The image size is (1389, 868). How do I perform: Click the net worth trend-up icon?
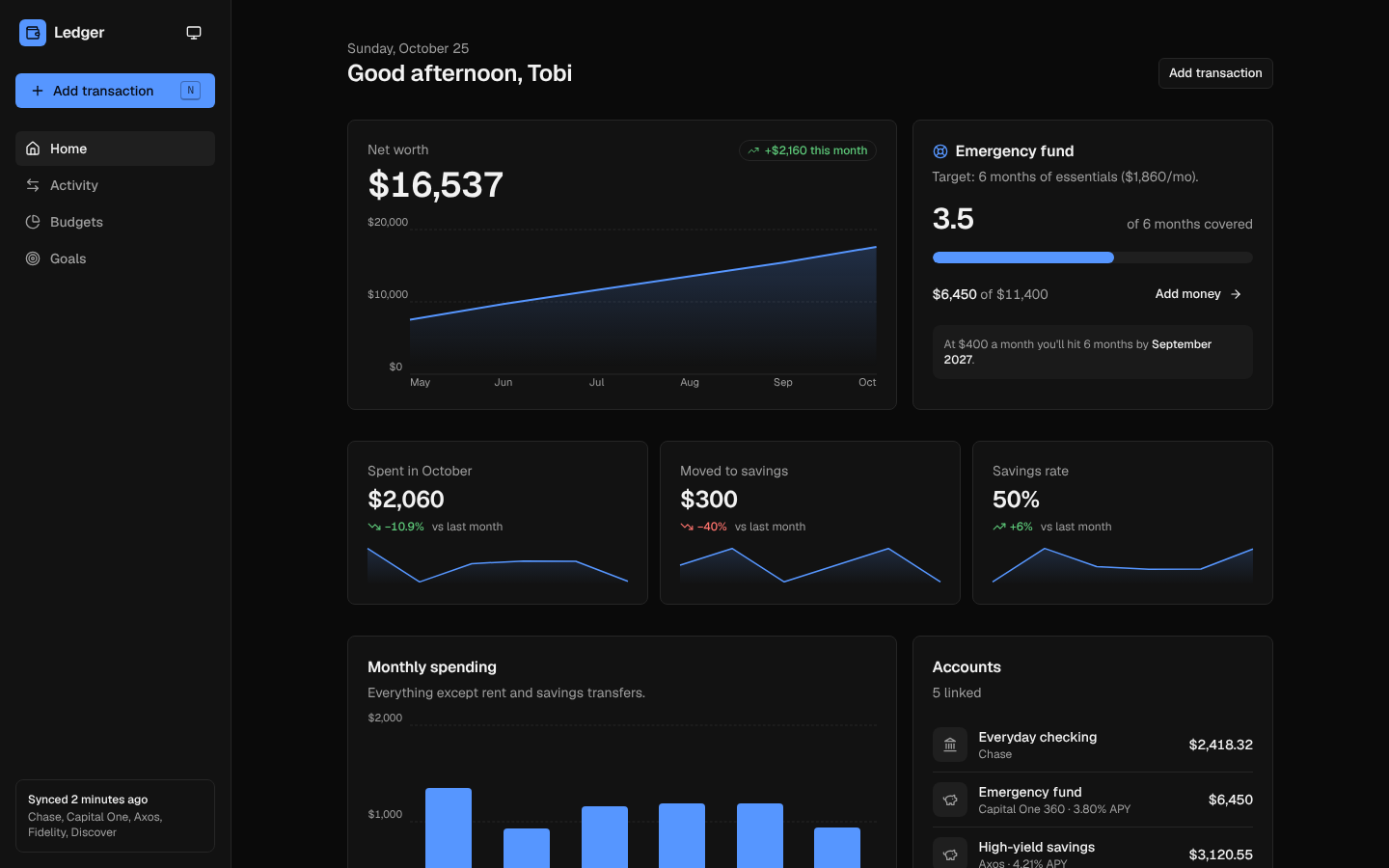(753, 150)
